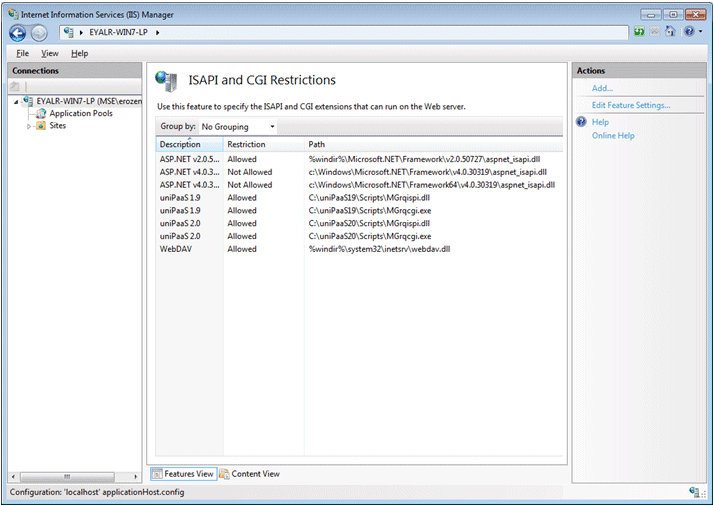714x506 pixels.
Task: Expand the breadcrumb arrow after EYALR-WIN7-LP
Action: [x=158, y=32]
